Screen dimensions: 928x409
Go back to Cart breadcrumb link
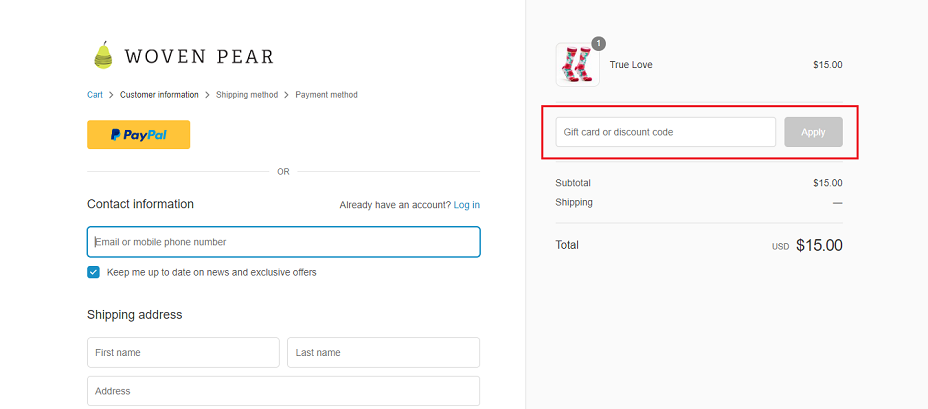pos(95,95)
